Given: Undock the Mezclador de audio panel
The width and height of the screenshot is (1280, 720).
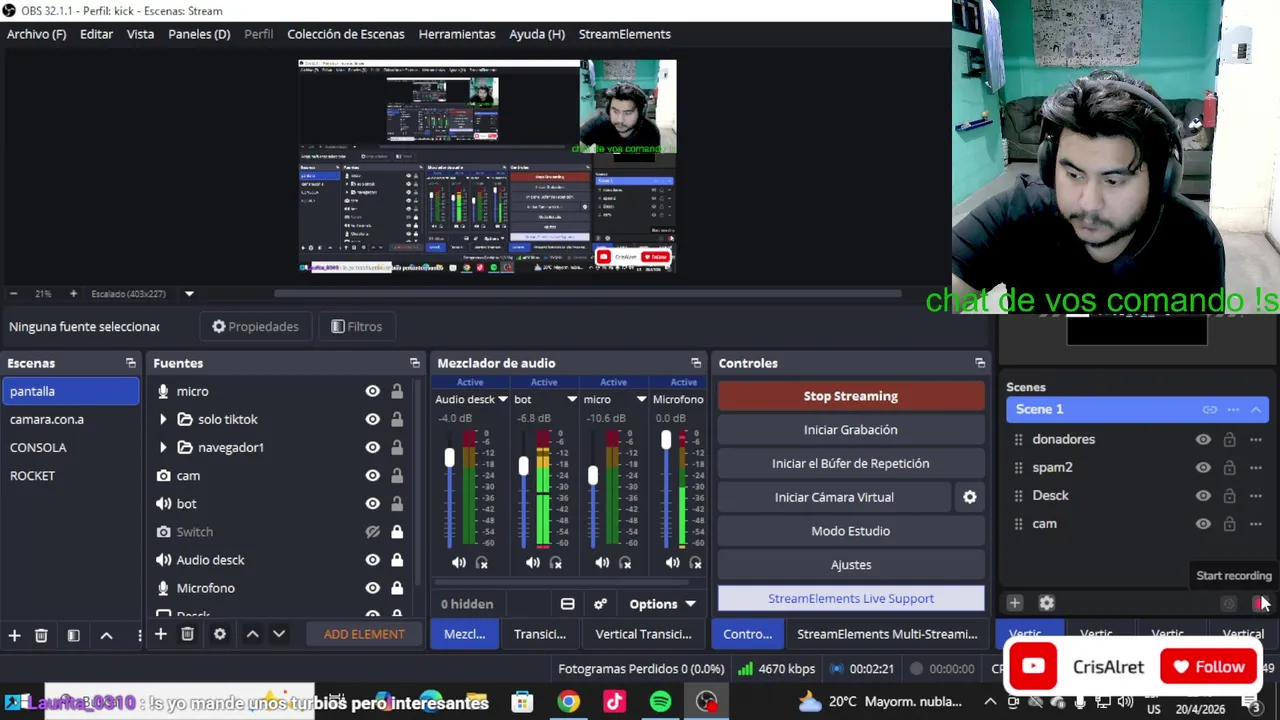Looking at the screenshot, I should (696, 363).
